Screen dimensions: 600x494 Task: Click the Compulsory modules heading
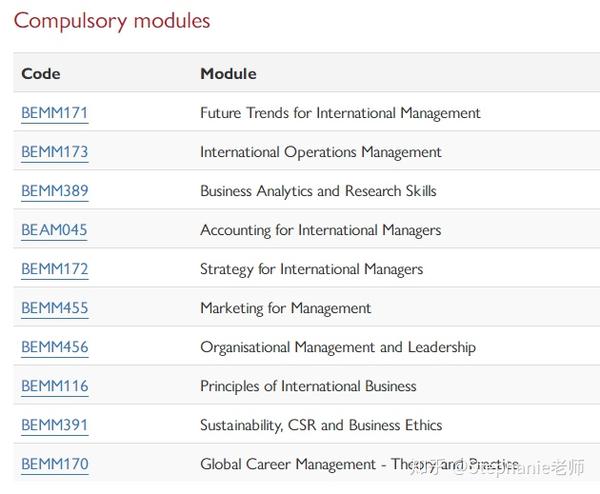click(112, 21)
